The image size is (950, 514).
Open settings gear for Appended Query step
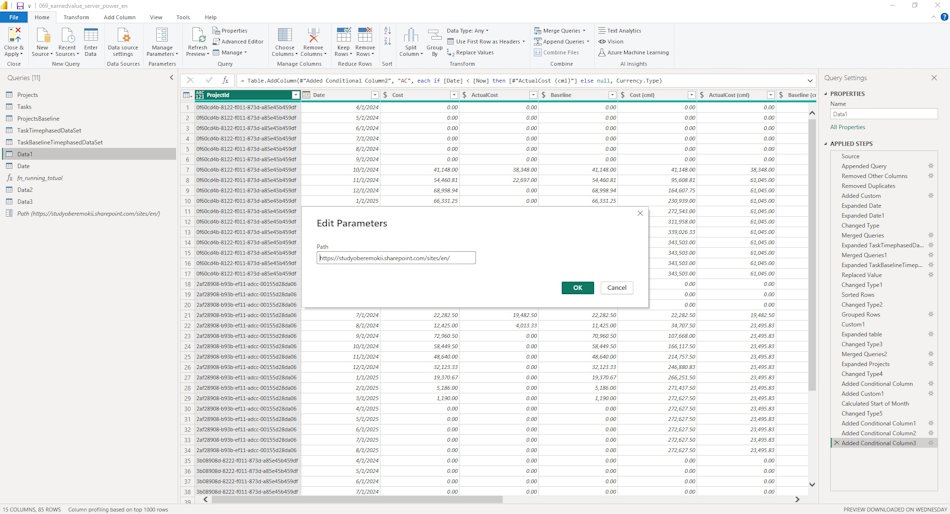point(931,165)
